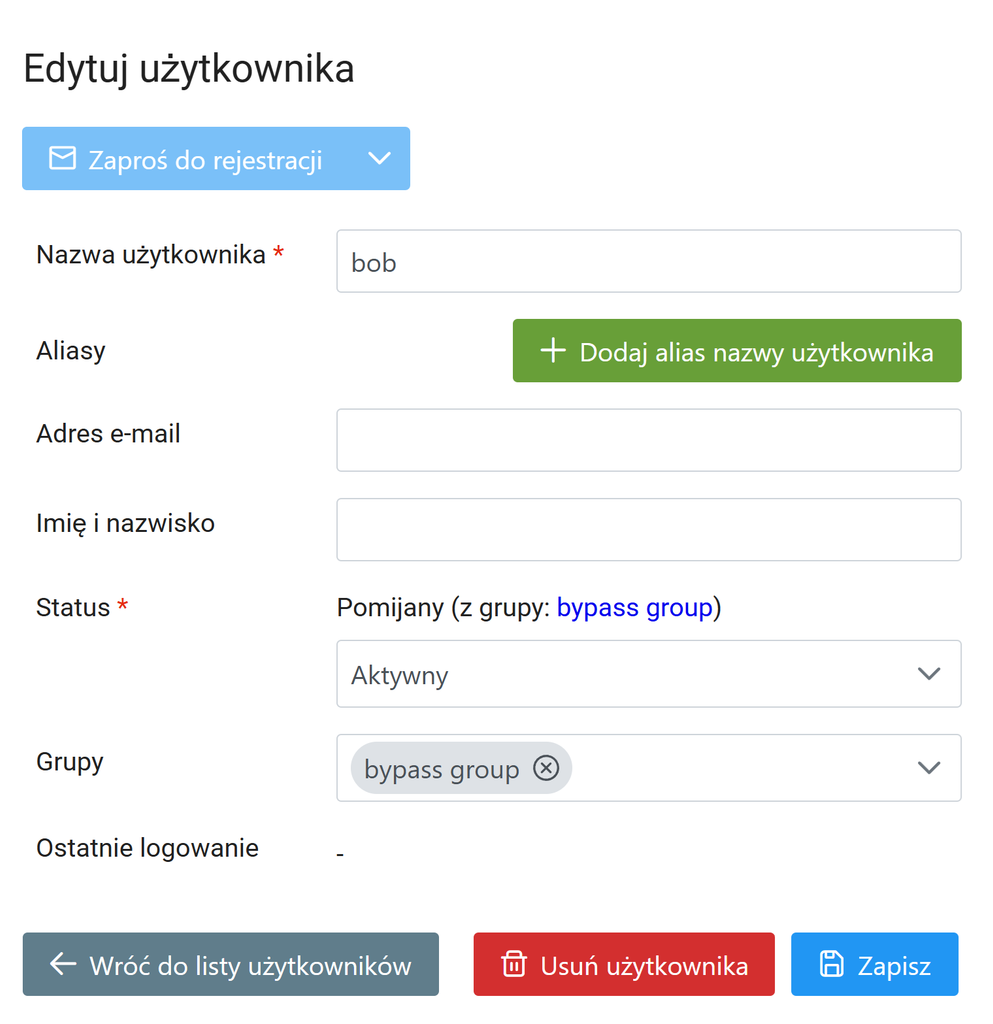Click the plus icon for adding an alias

click(x=553, y=351)
